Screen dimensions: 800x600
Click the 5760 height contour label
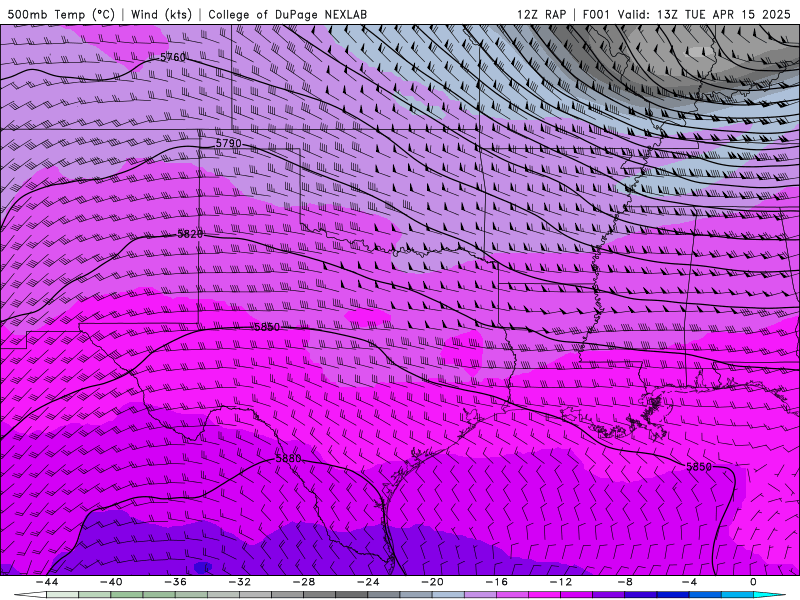point(173,57)
